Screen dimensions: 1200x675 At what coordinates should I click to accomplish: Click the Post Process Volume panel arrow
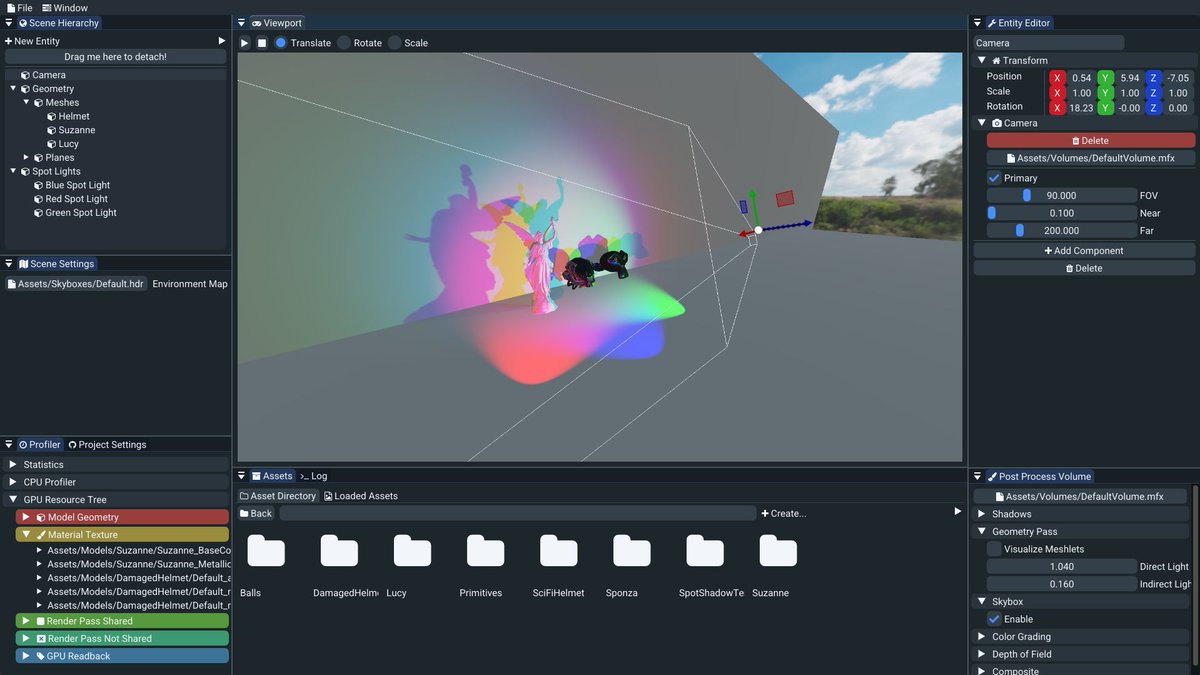tap(977, 476)
